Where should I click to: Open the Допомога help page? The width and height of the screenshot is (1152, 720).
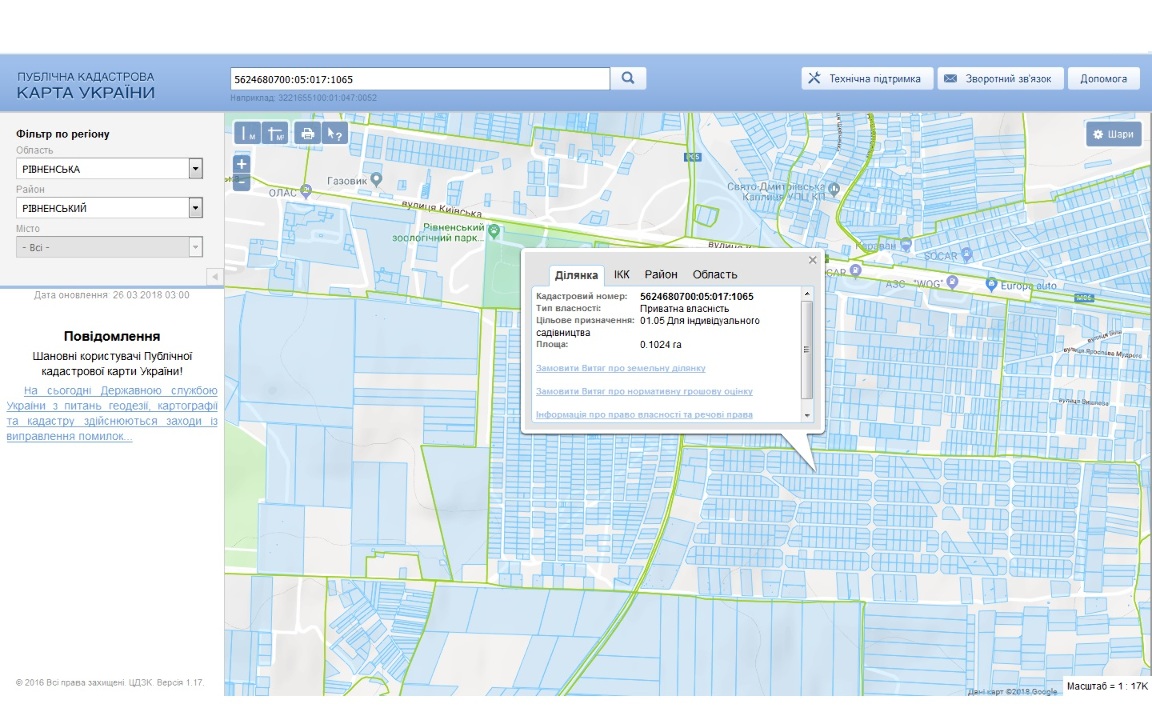tap(1103, 79)
